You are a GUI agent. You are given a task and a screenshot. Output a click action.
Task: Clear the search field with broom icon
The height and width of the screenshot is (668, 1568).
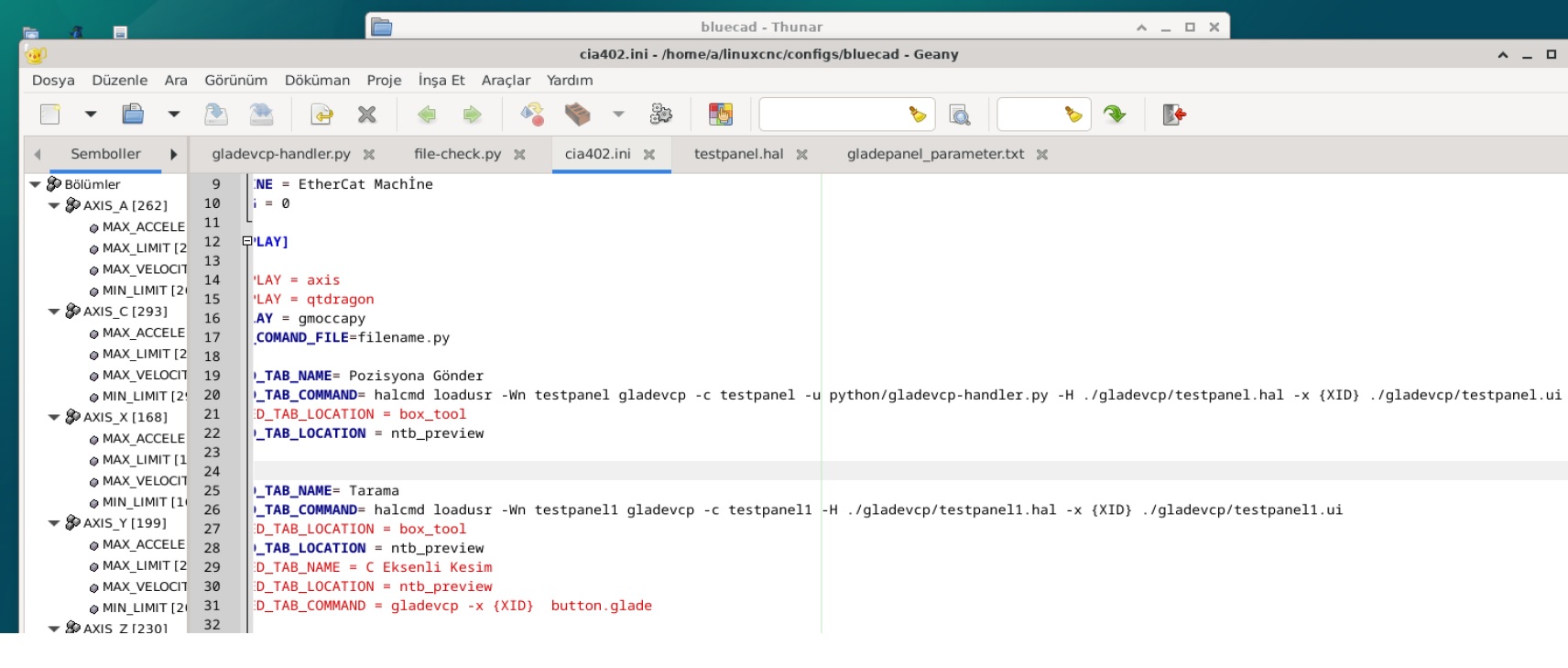[918, 115]
